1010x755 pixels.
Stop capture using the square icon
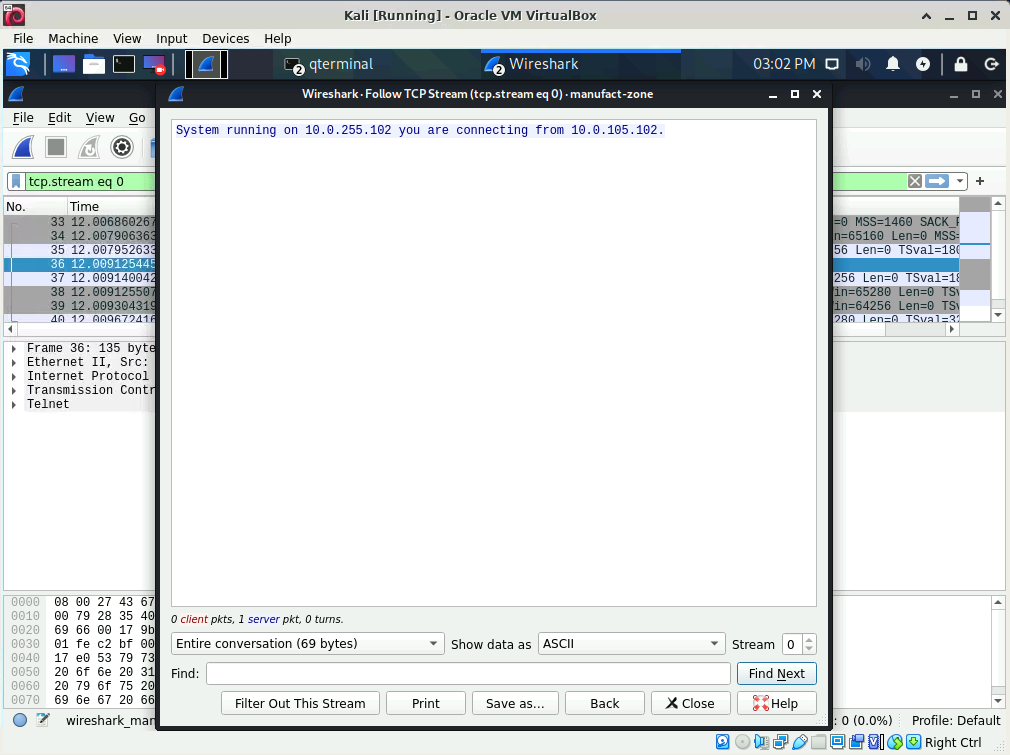tap(56, 148)
